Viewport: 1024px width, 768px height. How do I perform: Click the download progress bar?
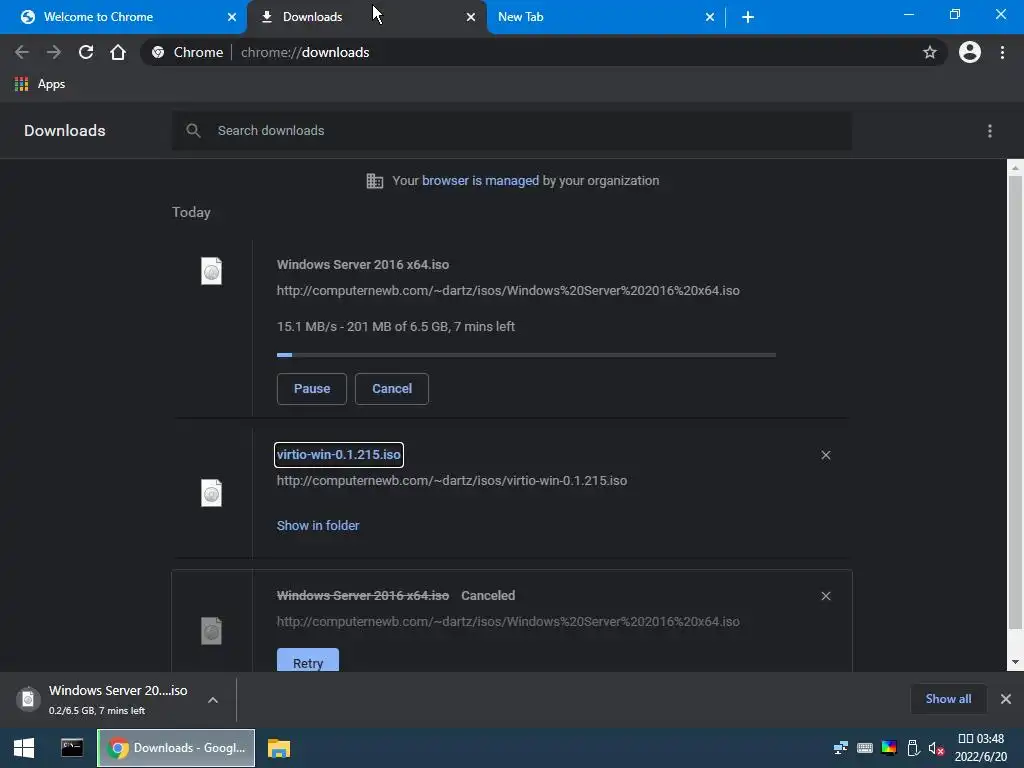pos(526,355)
